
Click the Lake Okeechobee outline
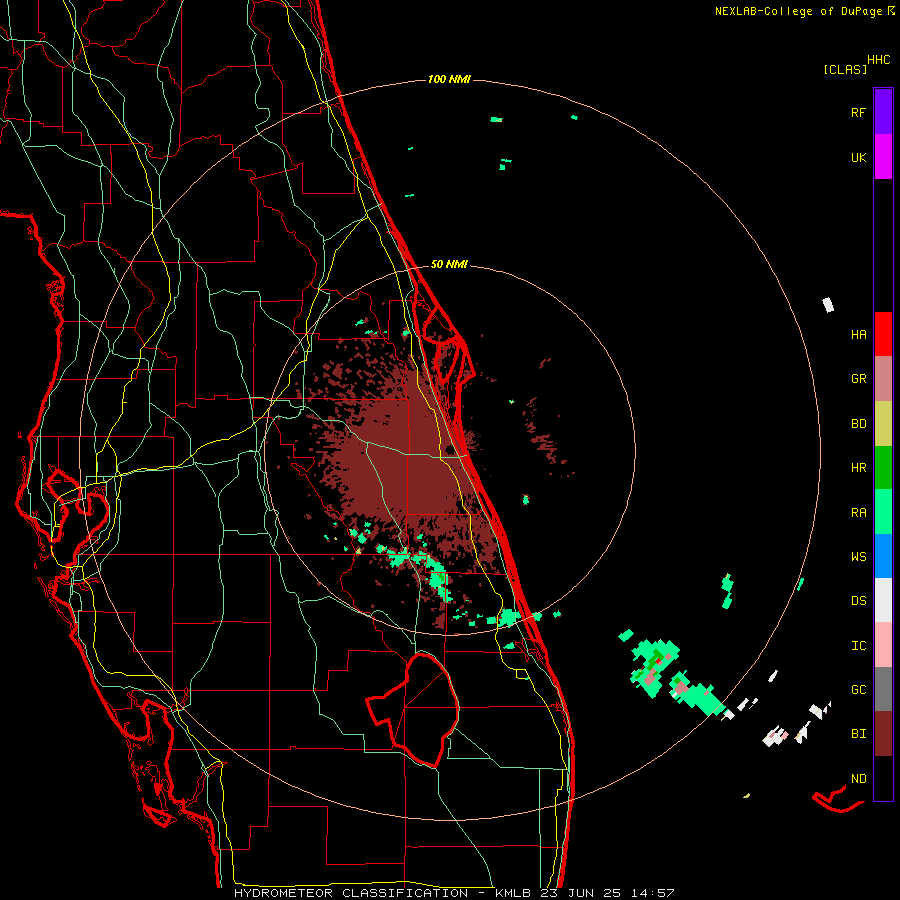[413, 710]
